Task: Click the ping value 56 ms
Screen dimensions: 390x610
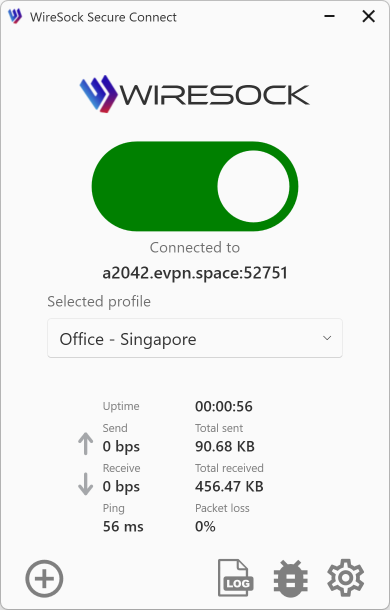Action: [123, 527]
